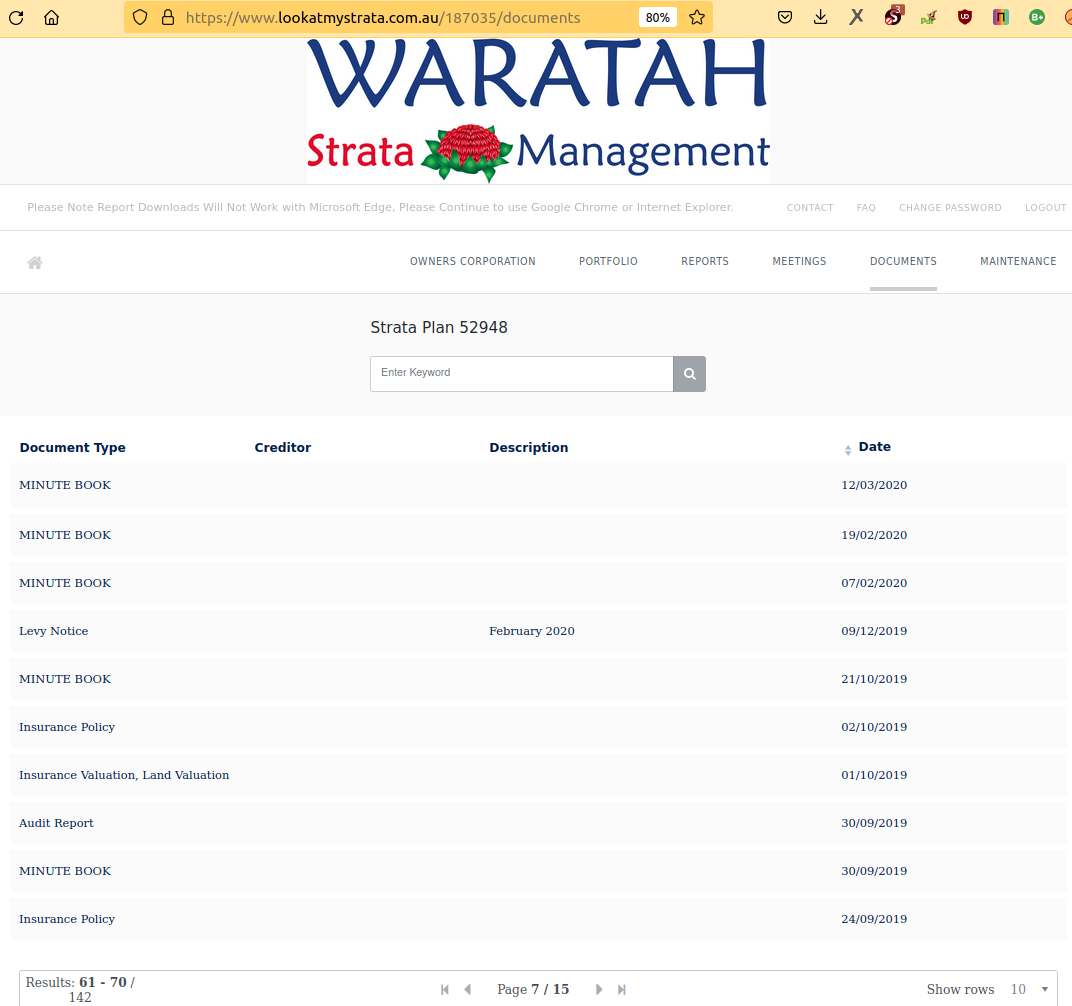
Task: Reload the page in browser
Action: point(16,17)
